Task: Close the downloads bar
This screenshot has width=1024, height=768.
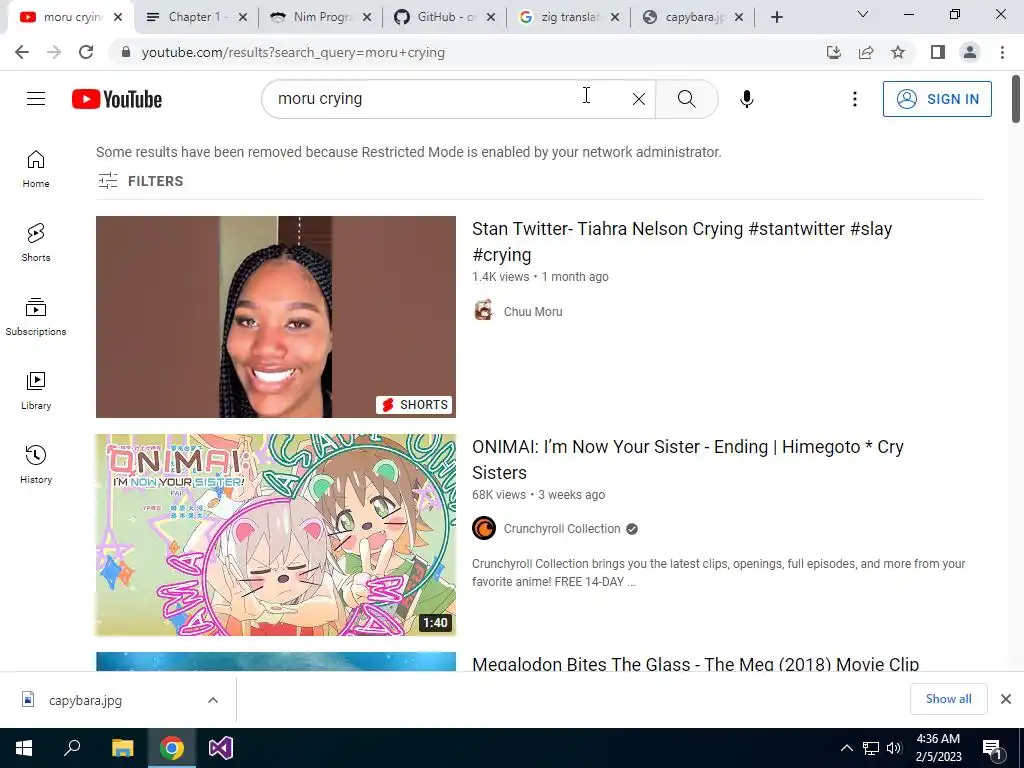Action: pos(1006,699)
